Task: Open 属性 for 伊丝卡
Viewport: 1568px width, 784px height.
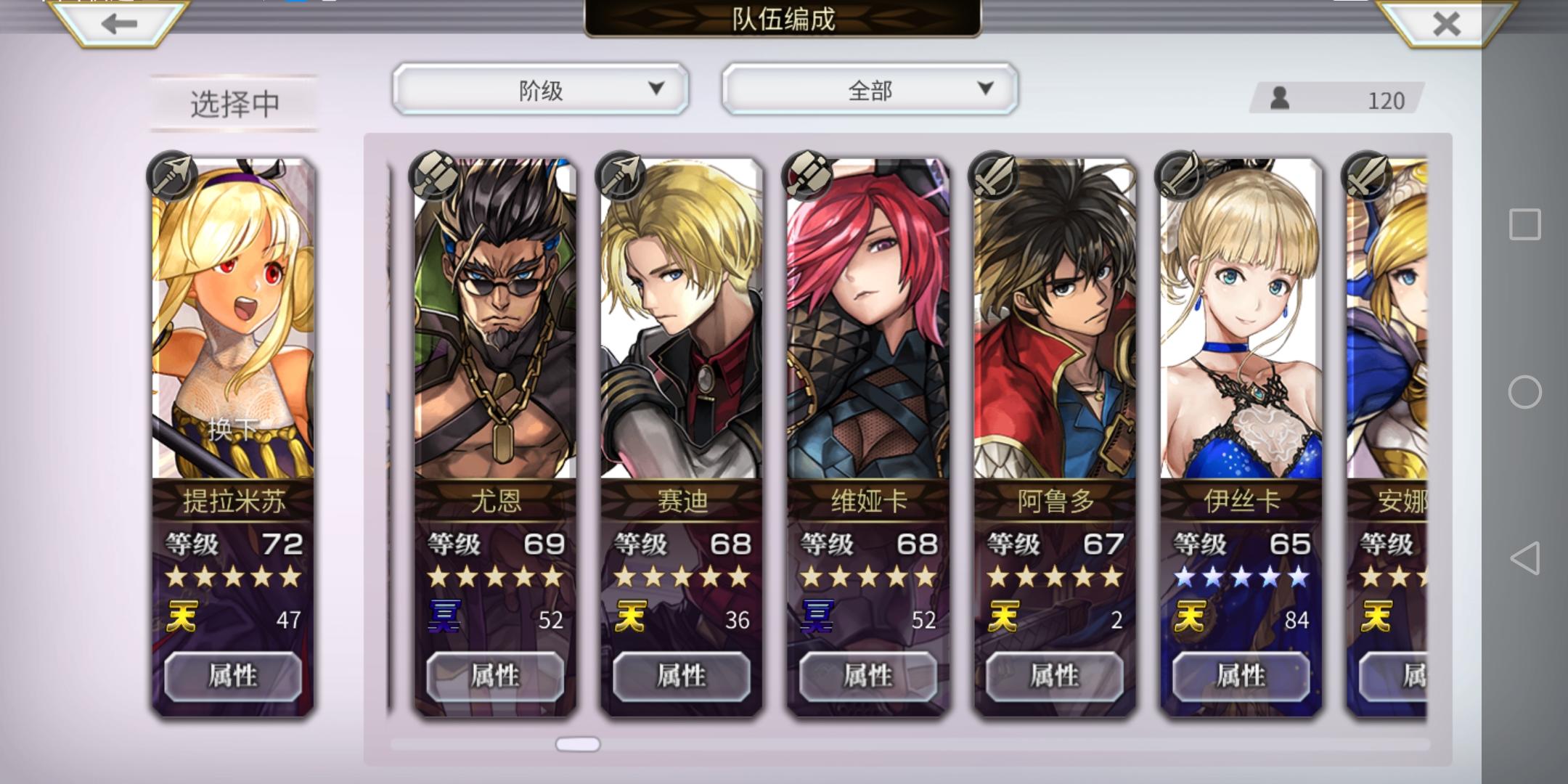Action: pos(1241,676)
